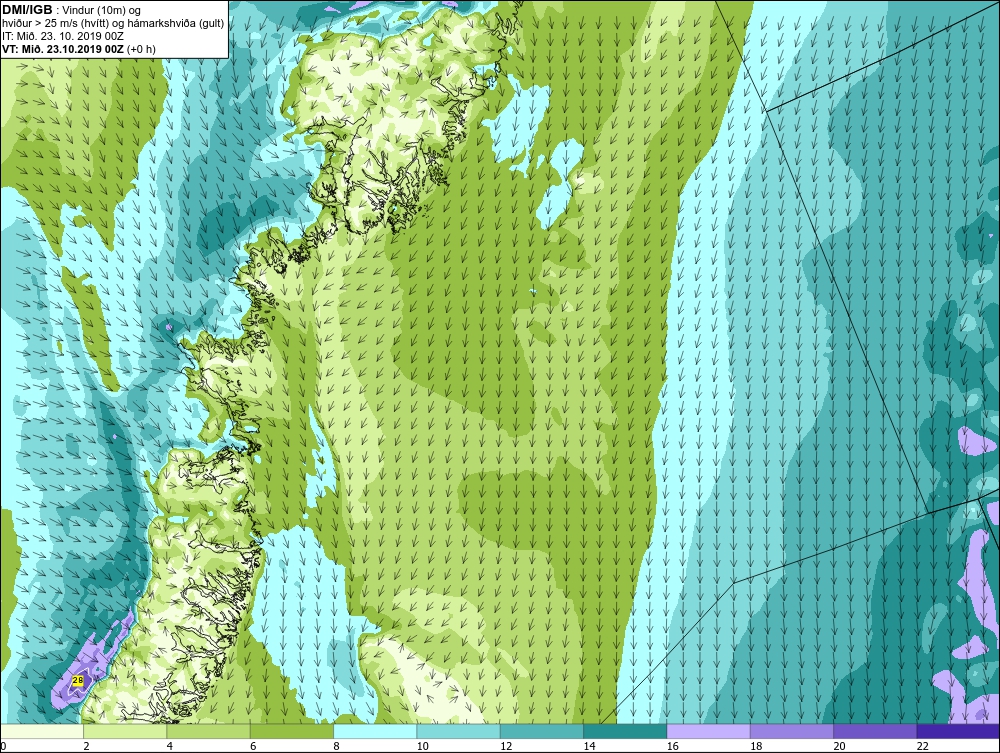Click the "22" scale label

[922, 746]
